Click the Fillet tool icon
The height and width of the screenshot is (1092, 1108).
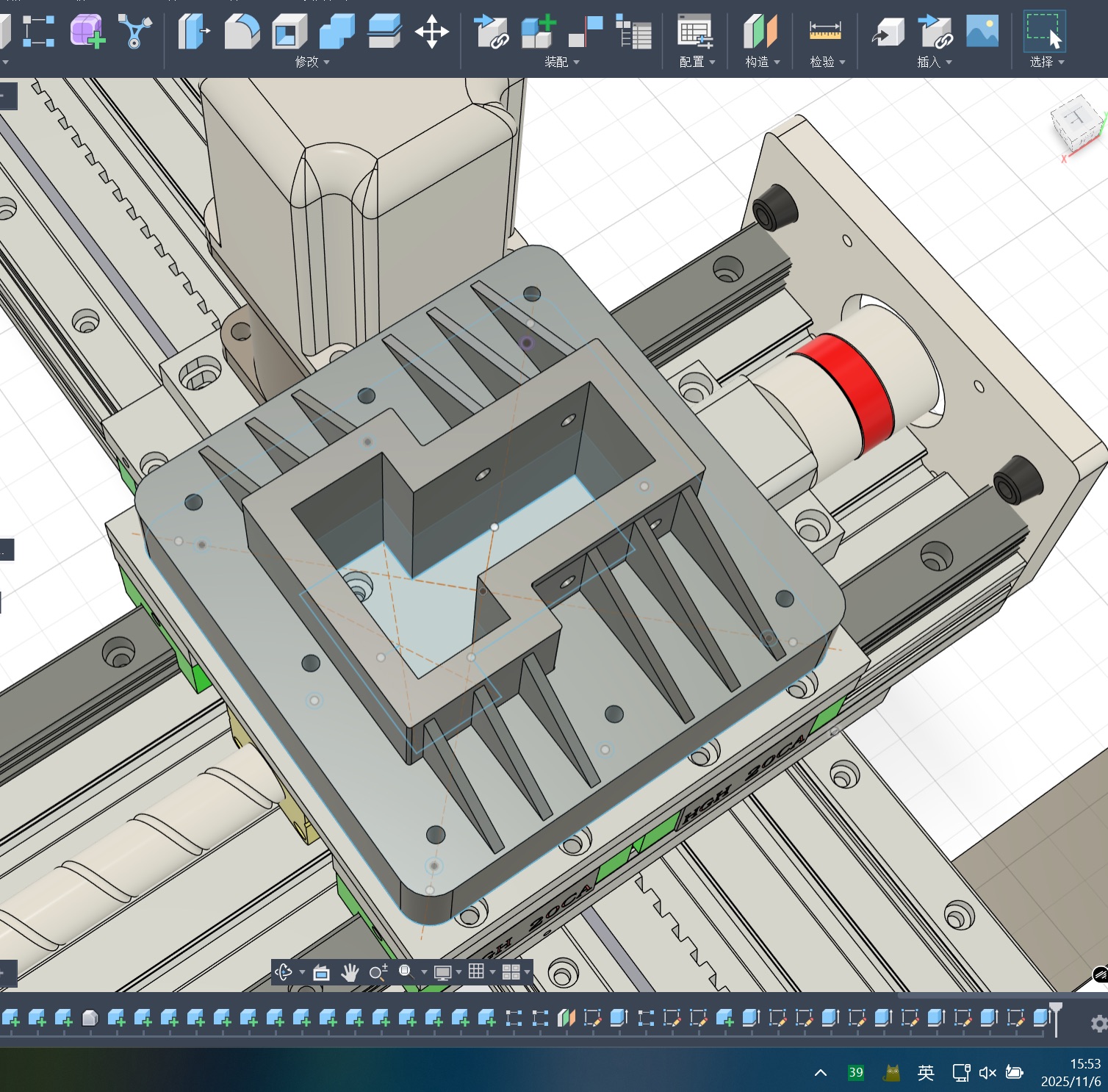coord(242,32)
